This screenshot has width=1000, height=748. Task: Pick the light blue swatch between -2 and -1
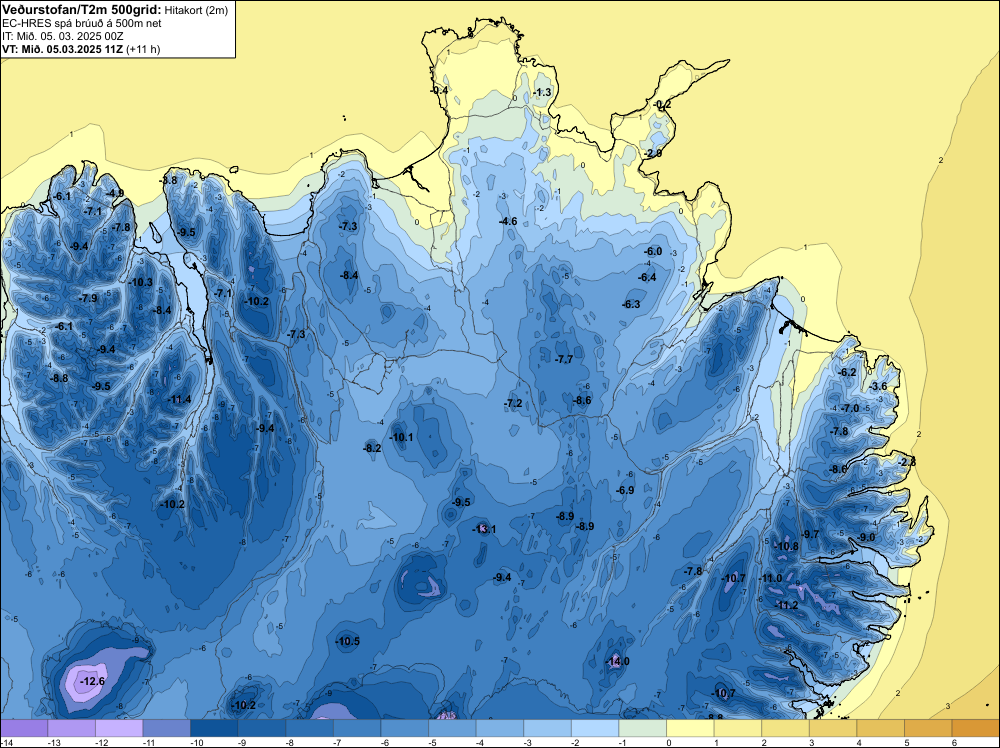click(595, 728)
